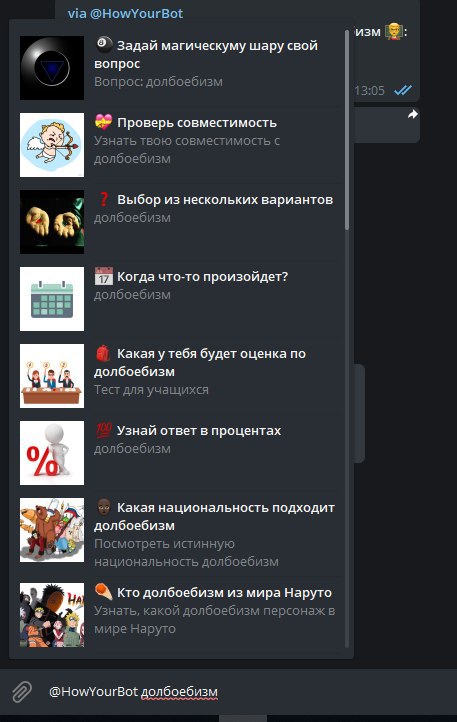Click the forward arrow icon beside message
Image resolution: width=457 pixels, height=722 pixels.
[x=412, y=114]
